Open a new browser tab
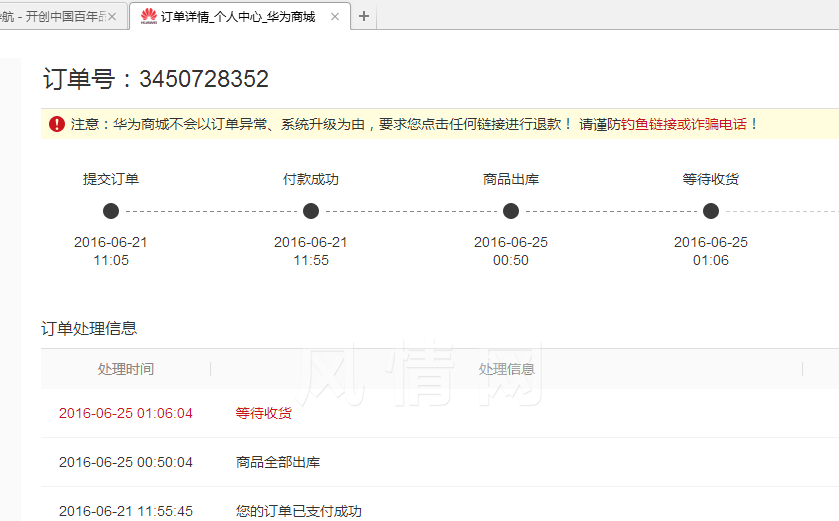 pos(364,17)
